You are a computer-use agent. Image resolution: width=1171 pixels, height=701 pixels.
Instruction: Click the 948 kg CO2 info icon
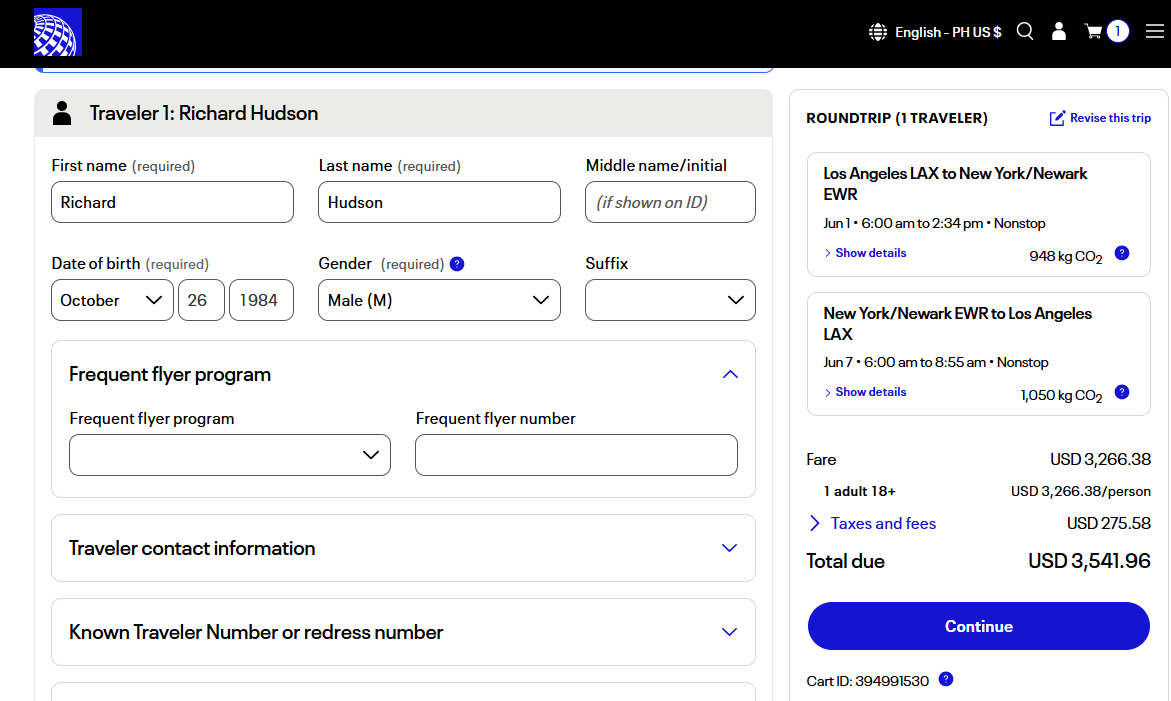[1122, 253]
